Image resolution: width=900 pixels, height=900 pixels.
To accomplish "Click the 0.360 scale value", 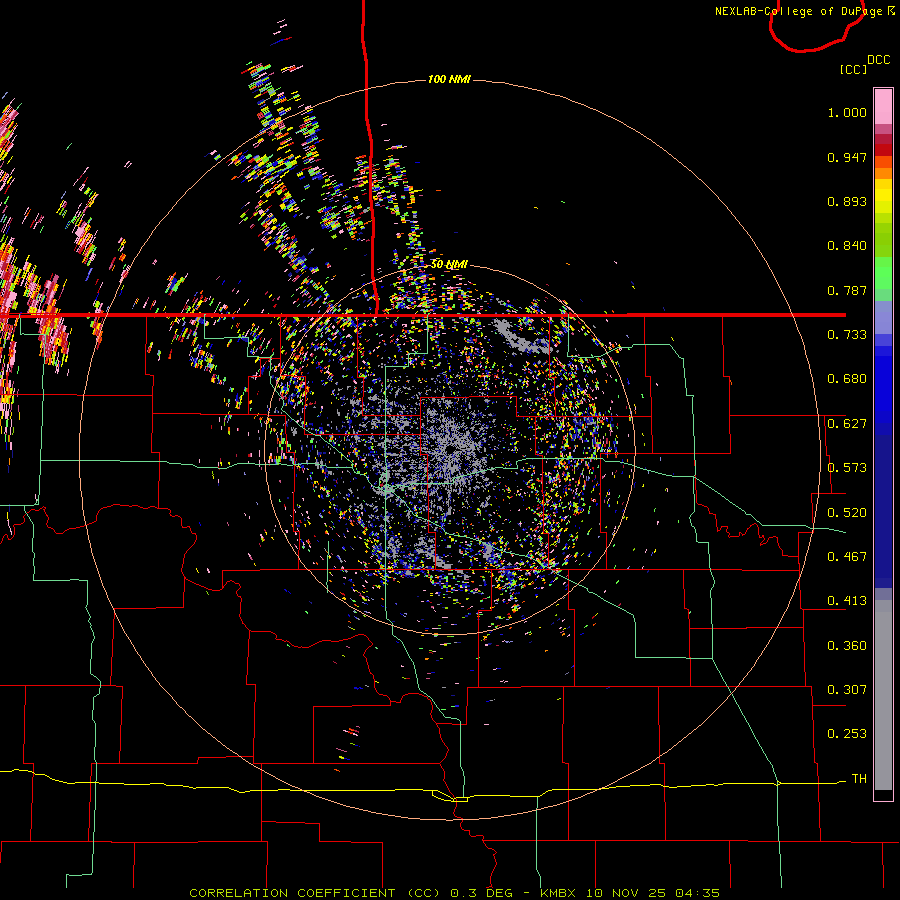I will coord(847,646).
